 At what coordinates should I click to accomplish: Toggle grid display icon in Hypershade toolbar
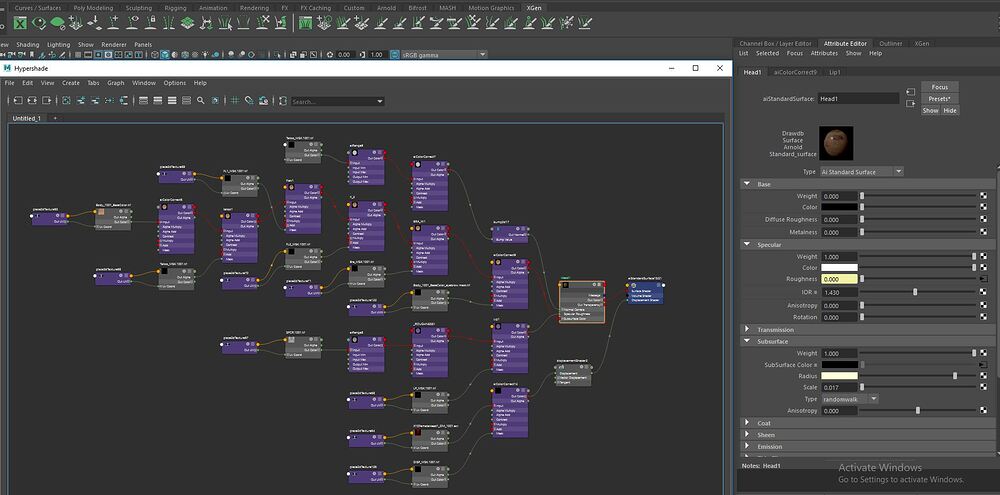click(x=235, y=100)
